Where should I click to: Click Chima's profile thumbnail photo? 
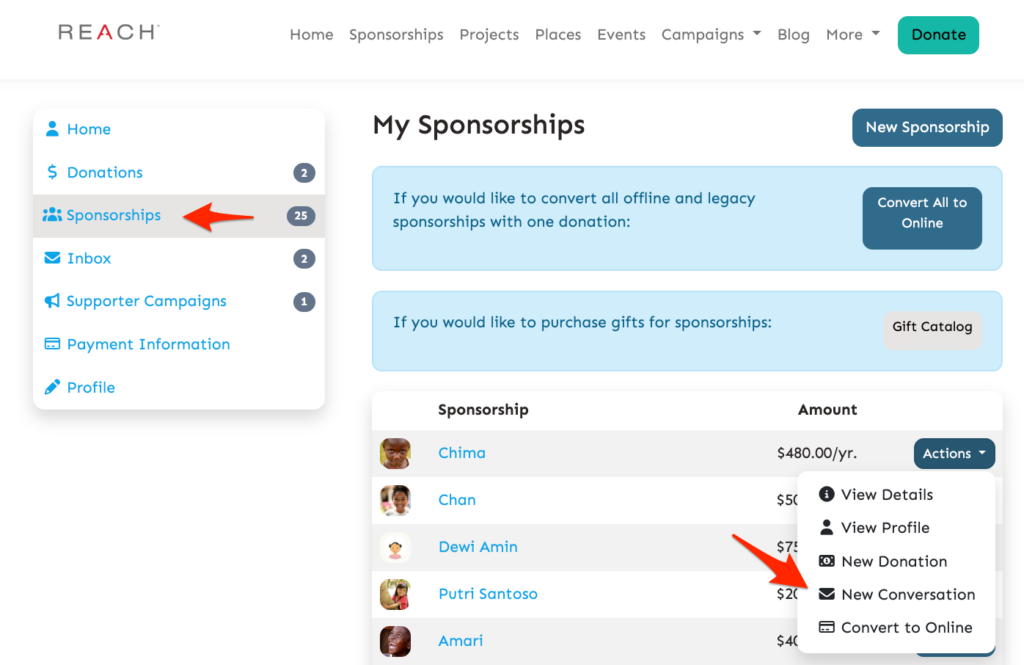tap(395, 453)
